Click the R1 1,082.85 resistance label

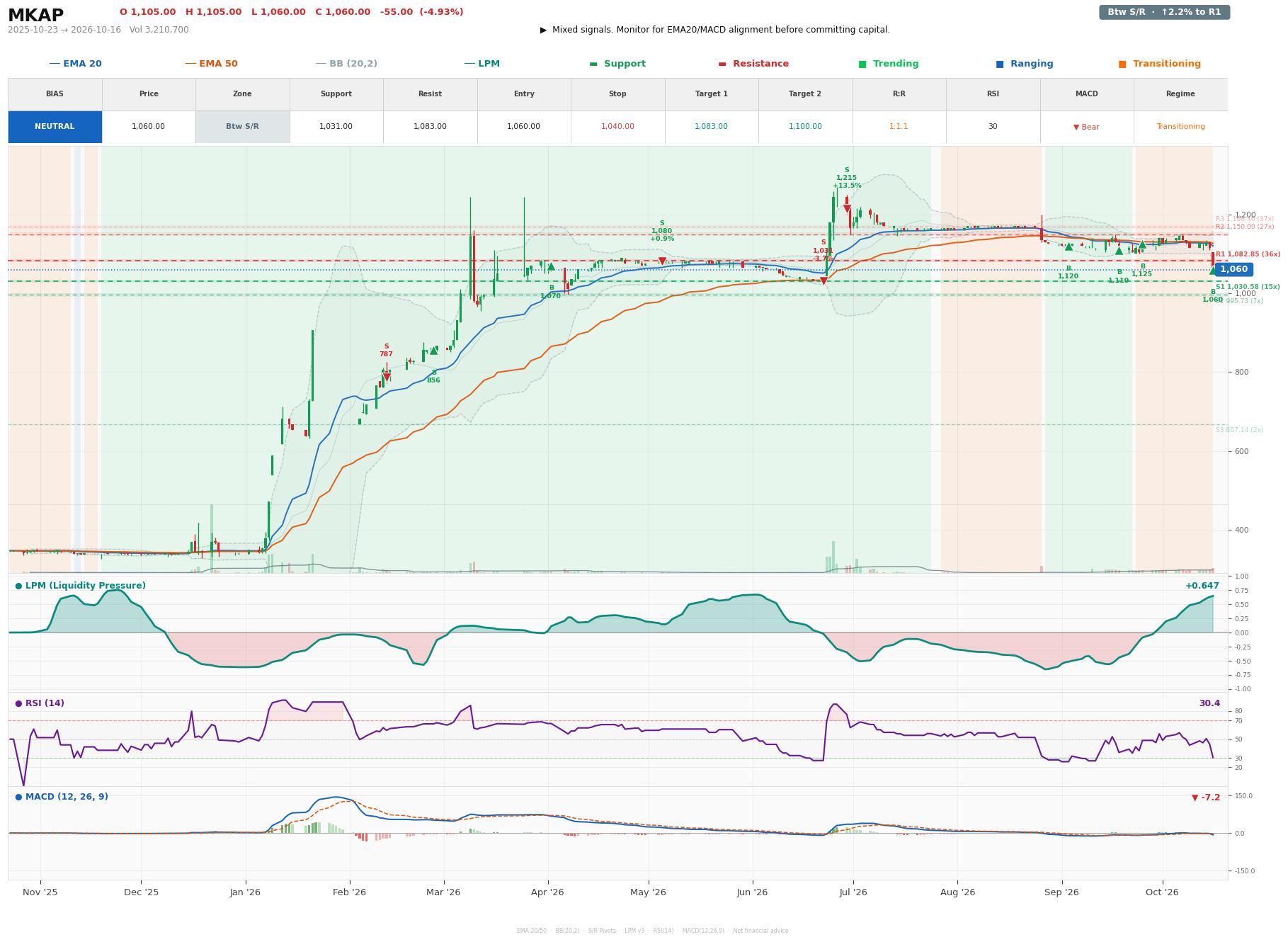[1248, 254]
